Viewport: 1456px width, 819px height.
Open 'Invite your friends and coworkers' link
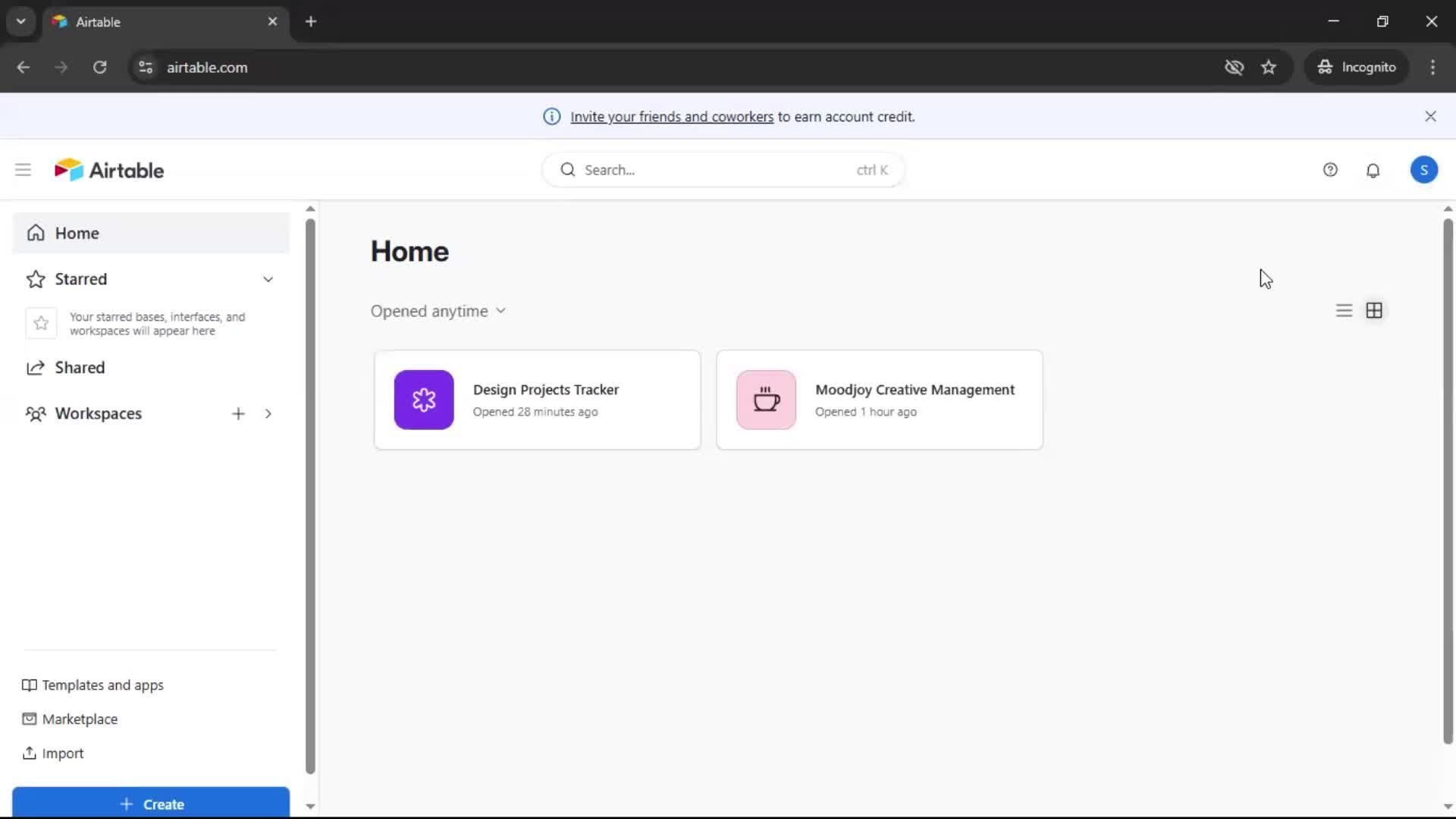tap(671, 117)
